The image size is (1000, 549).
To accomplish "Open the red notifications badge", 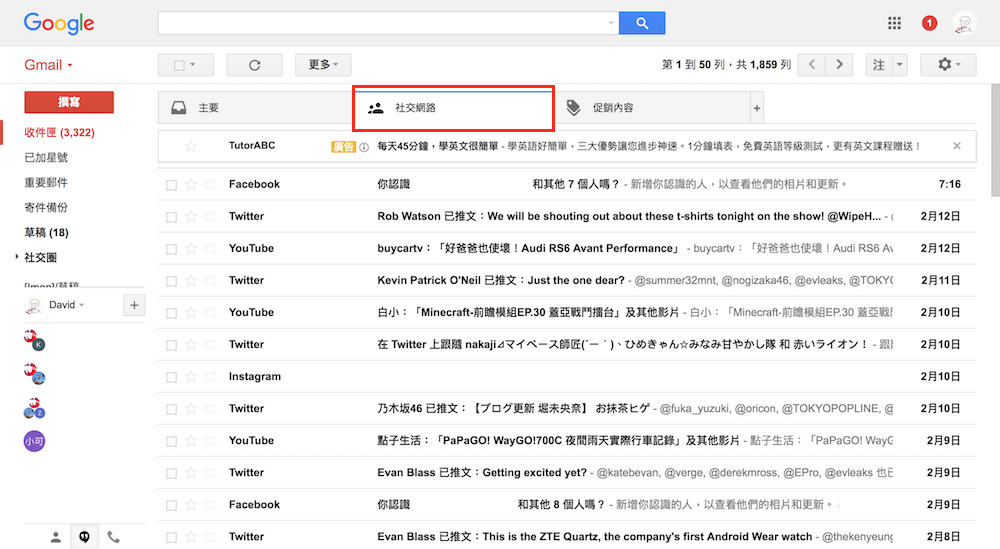I will [929, 23].
